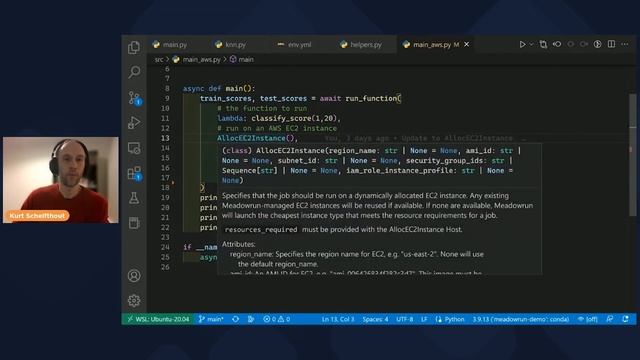640x360 pixels.
Task: Click the timeline/chart icon in editor toolbar
Action: click(598, 44)
